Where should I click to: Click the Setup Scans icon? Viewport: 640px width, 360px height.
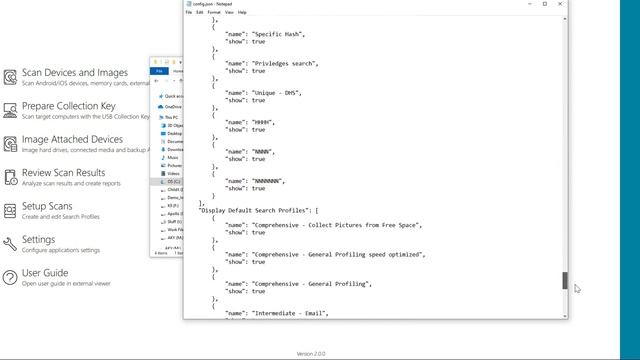10,211
